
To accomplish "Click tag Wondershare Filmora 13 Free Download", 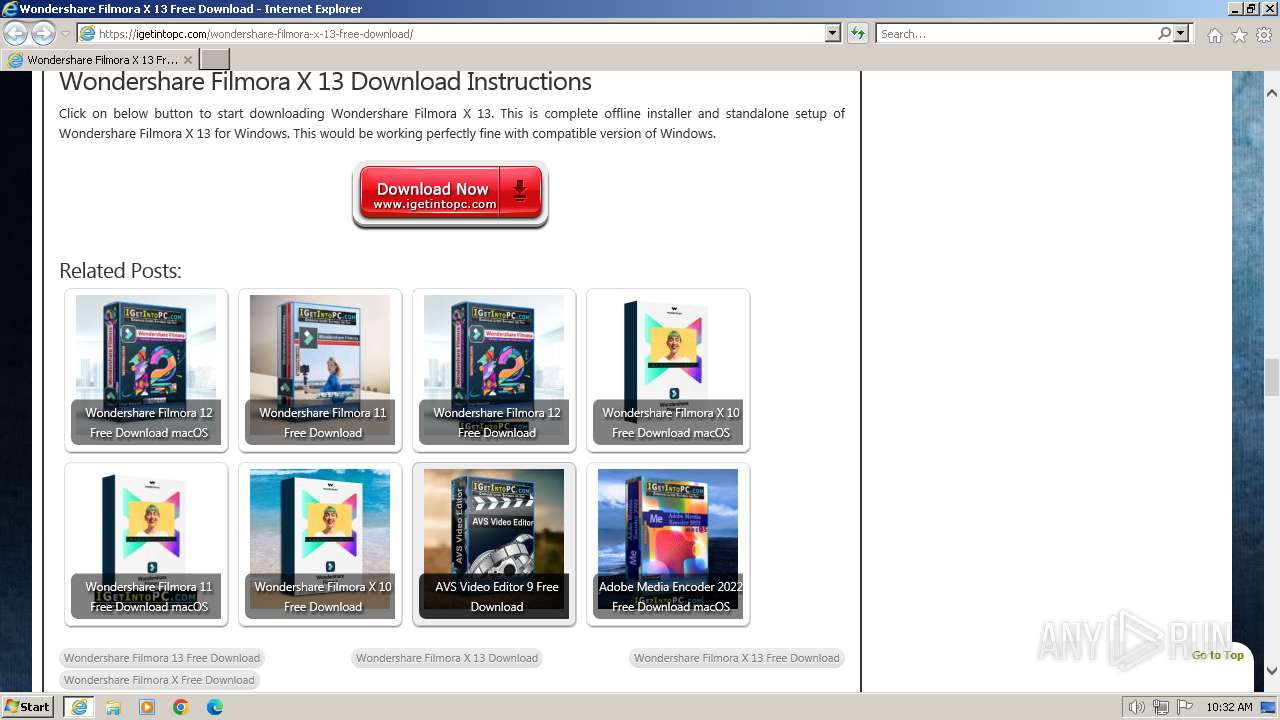I will click(162, 658).
